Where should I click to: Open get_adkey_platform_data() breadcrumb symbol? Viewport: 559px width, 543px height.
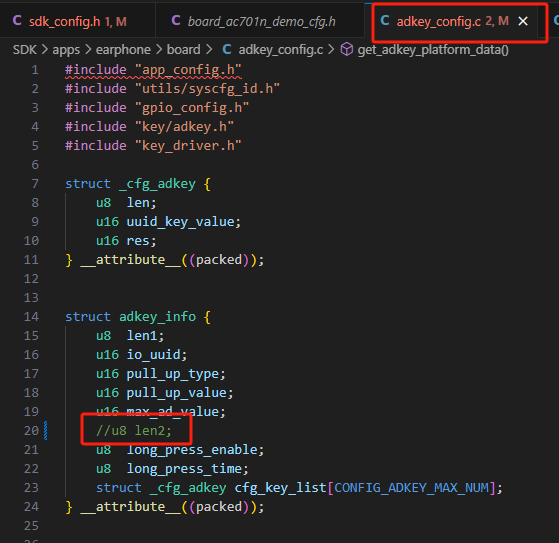[433, 50]
